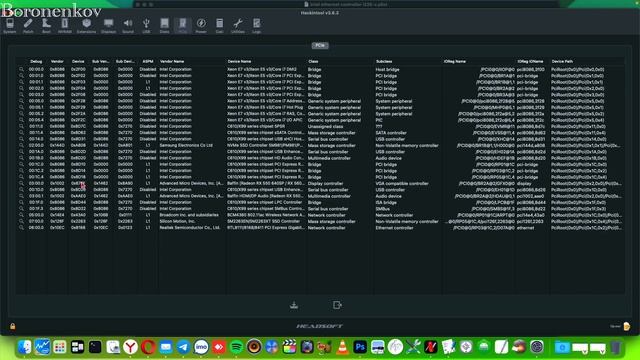640x360 pixels.
Task: Sort by the ASPM column header
Action: click(148, 62)
